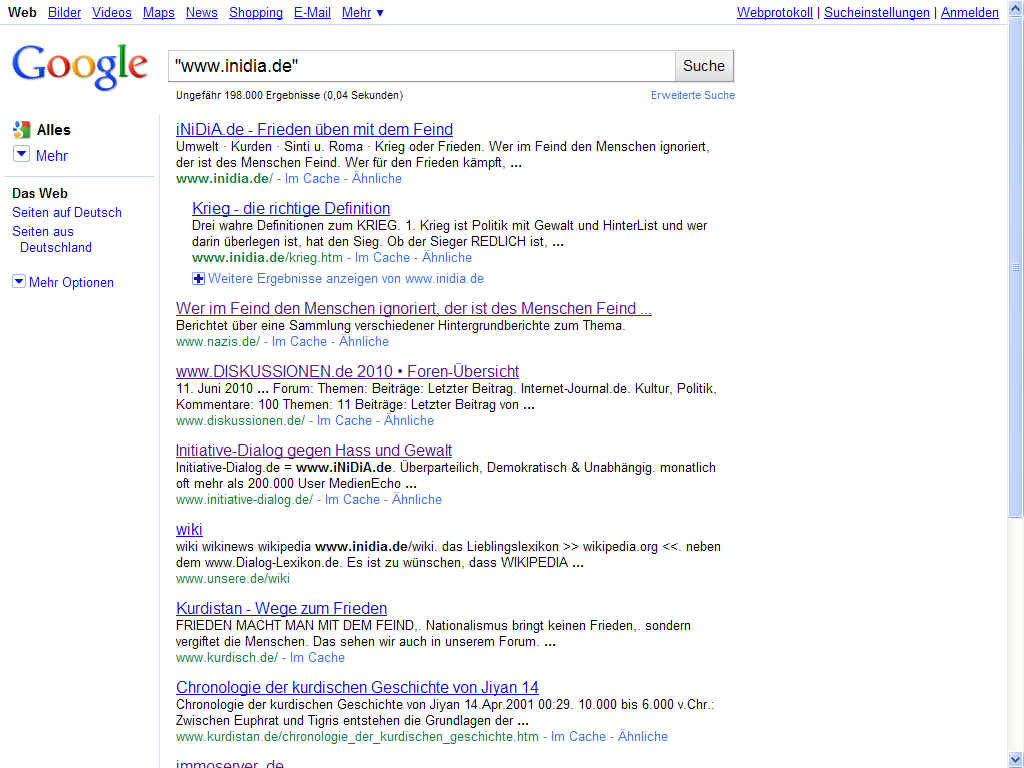The width and height of the screenshot is (1024, 768).
Task: Expand the Mehr Optionen arrow
Action: click(x=19, y=281)
